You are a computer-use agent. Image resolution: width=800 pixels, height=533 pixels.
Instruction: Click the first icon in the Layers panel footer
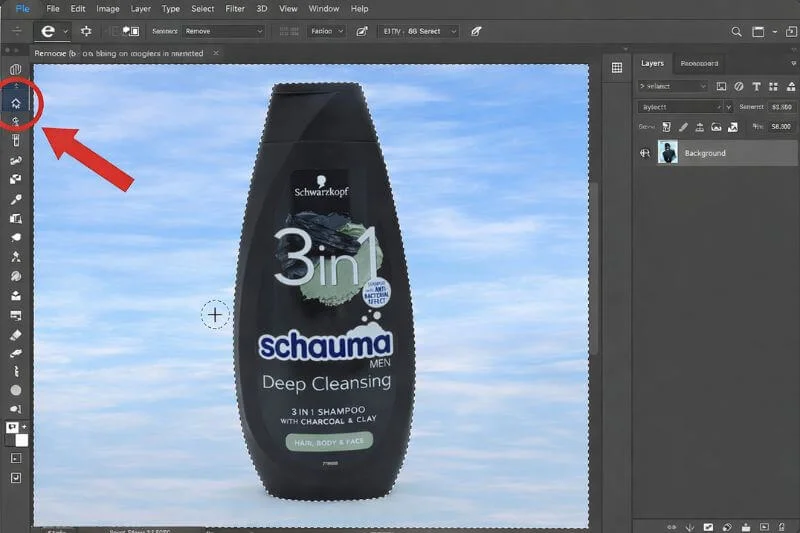(x=672, y=527)
